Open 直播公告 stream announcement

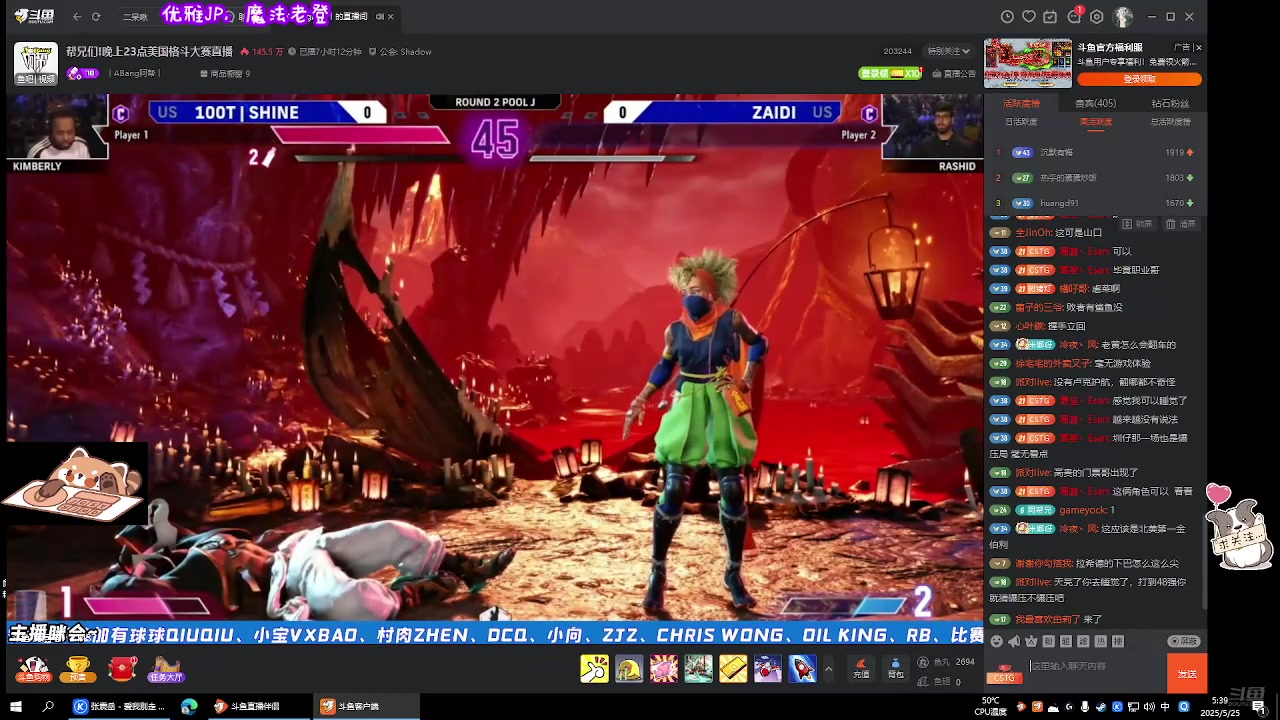(954, 74)
